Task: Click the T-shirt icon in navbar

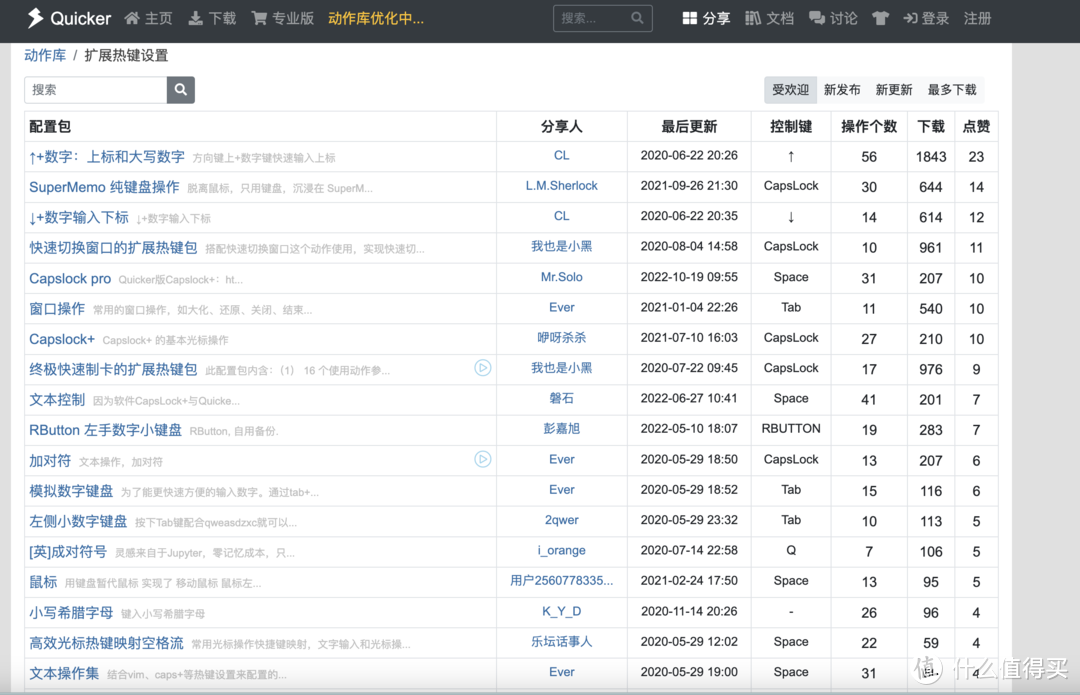Action: pyautogui.click(x=880, y=19)
